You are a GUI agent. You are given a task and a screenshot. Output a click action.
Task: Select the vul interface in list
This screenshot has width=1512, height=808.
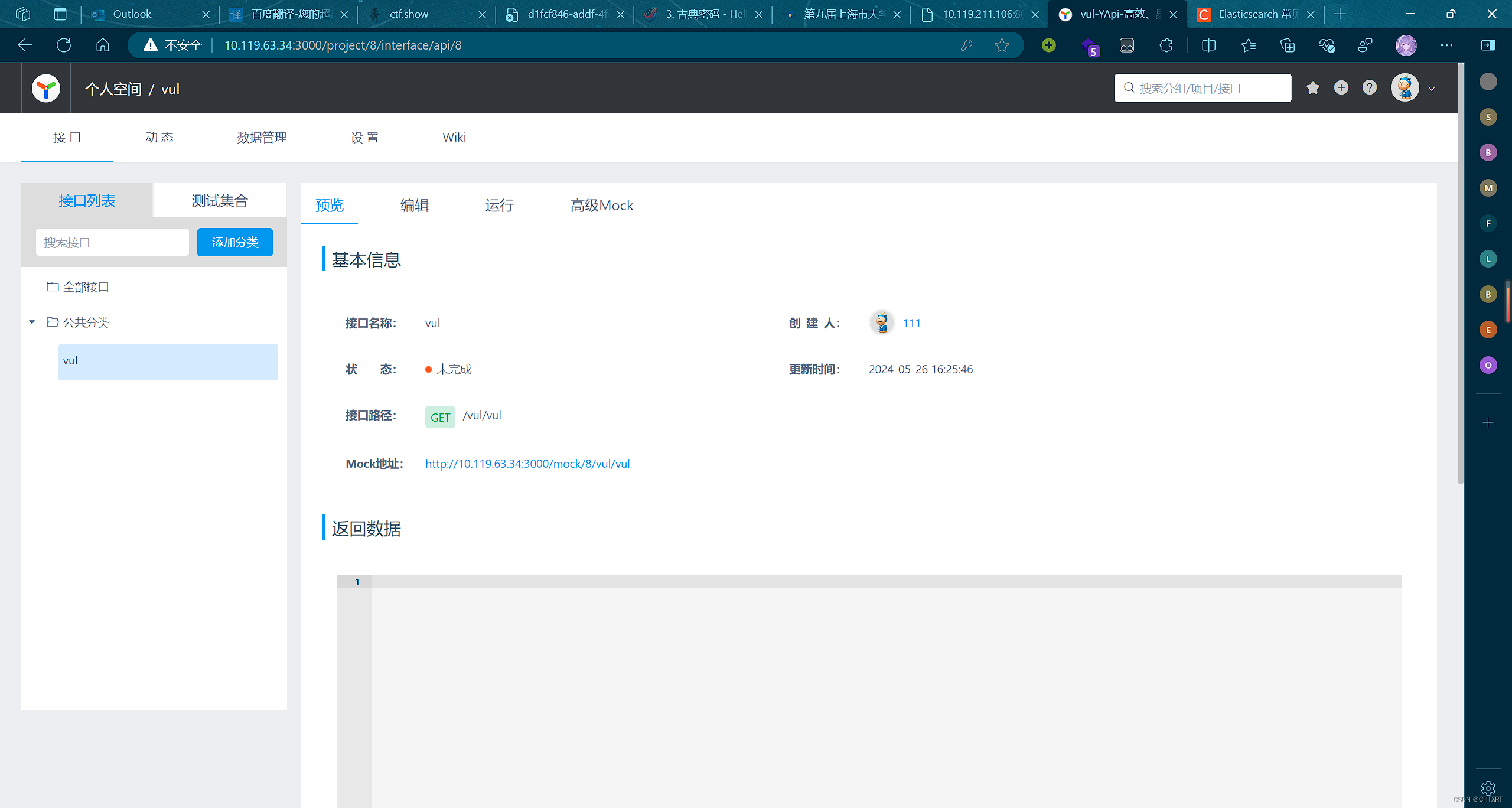point(168,361)
